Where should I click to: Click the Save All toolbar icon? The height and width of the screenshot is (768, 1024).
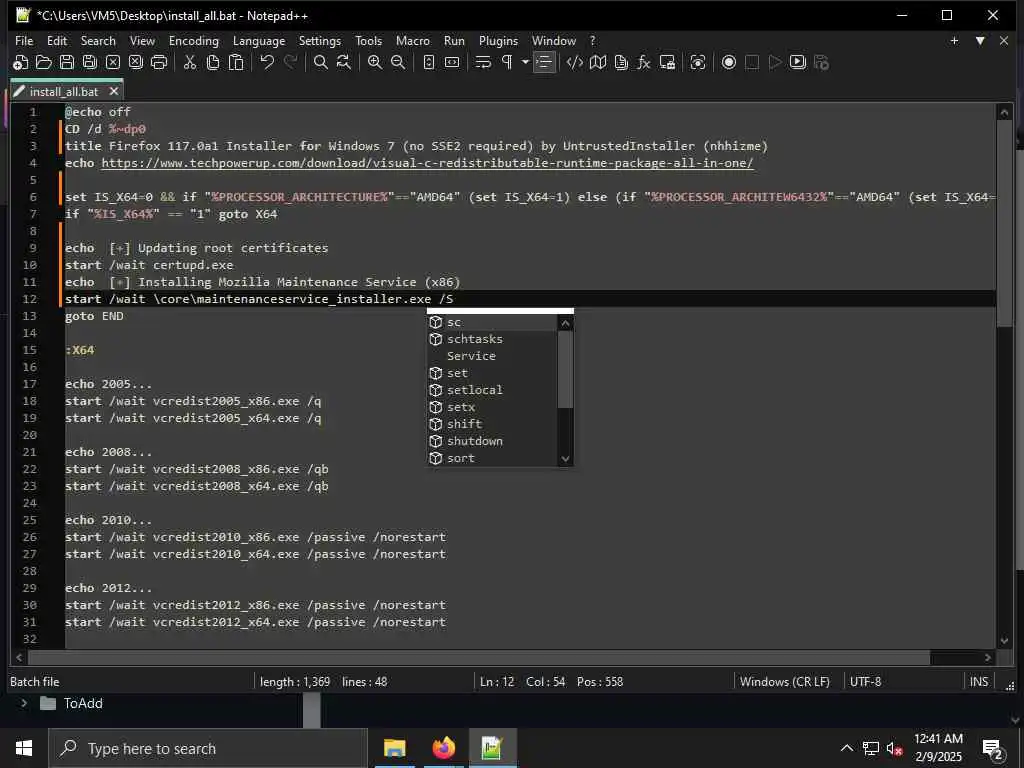(89, 63)
